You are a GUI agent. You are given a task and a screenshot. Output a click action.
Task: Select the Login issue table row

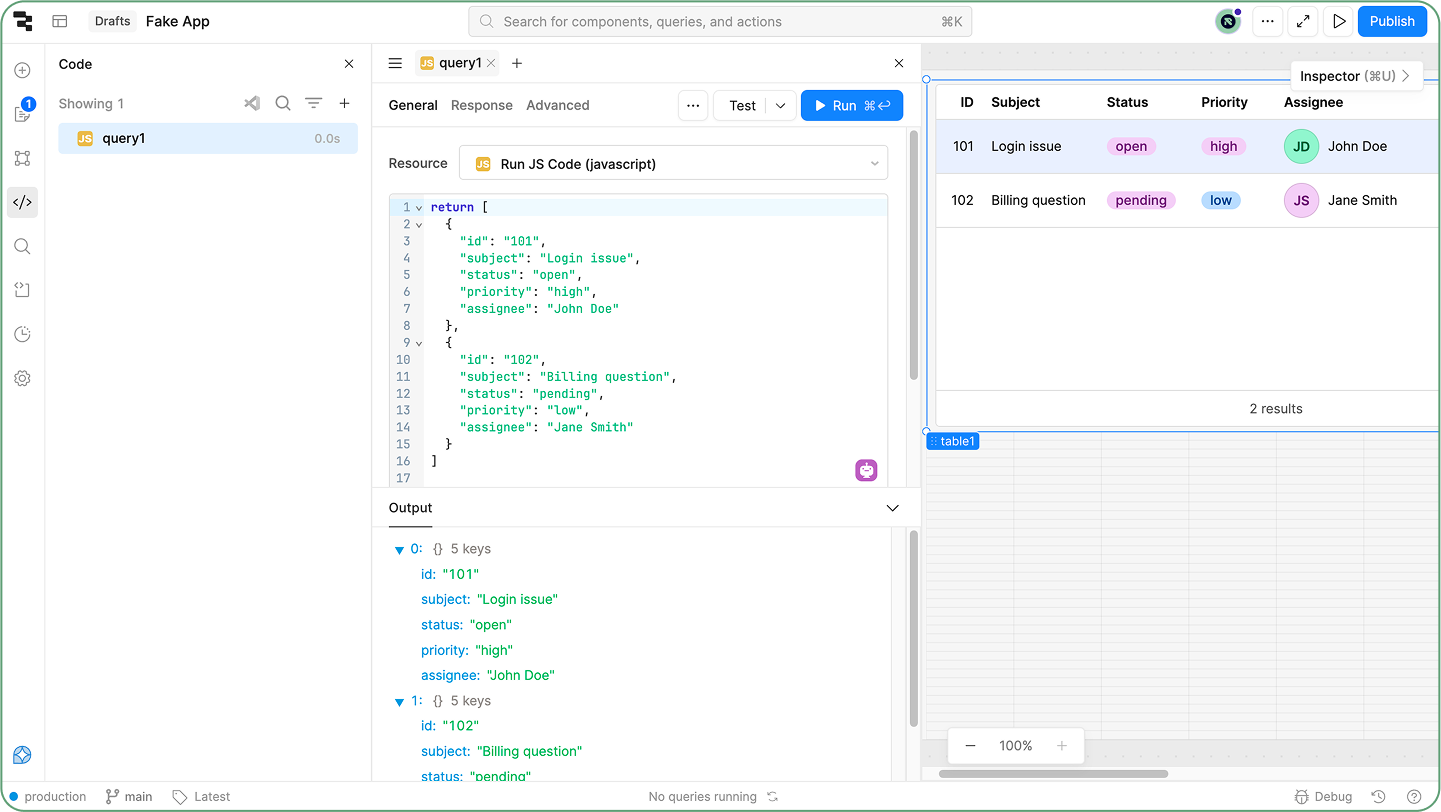tap(1187, 146)
